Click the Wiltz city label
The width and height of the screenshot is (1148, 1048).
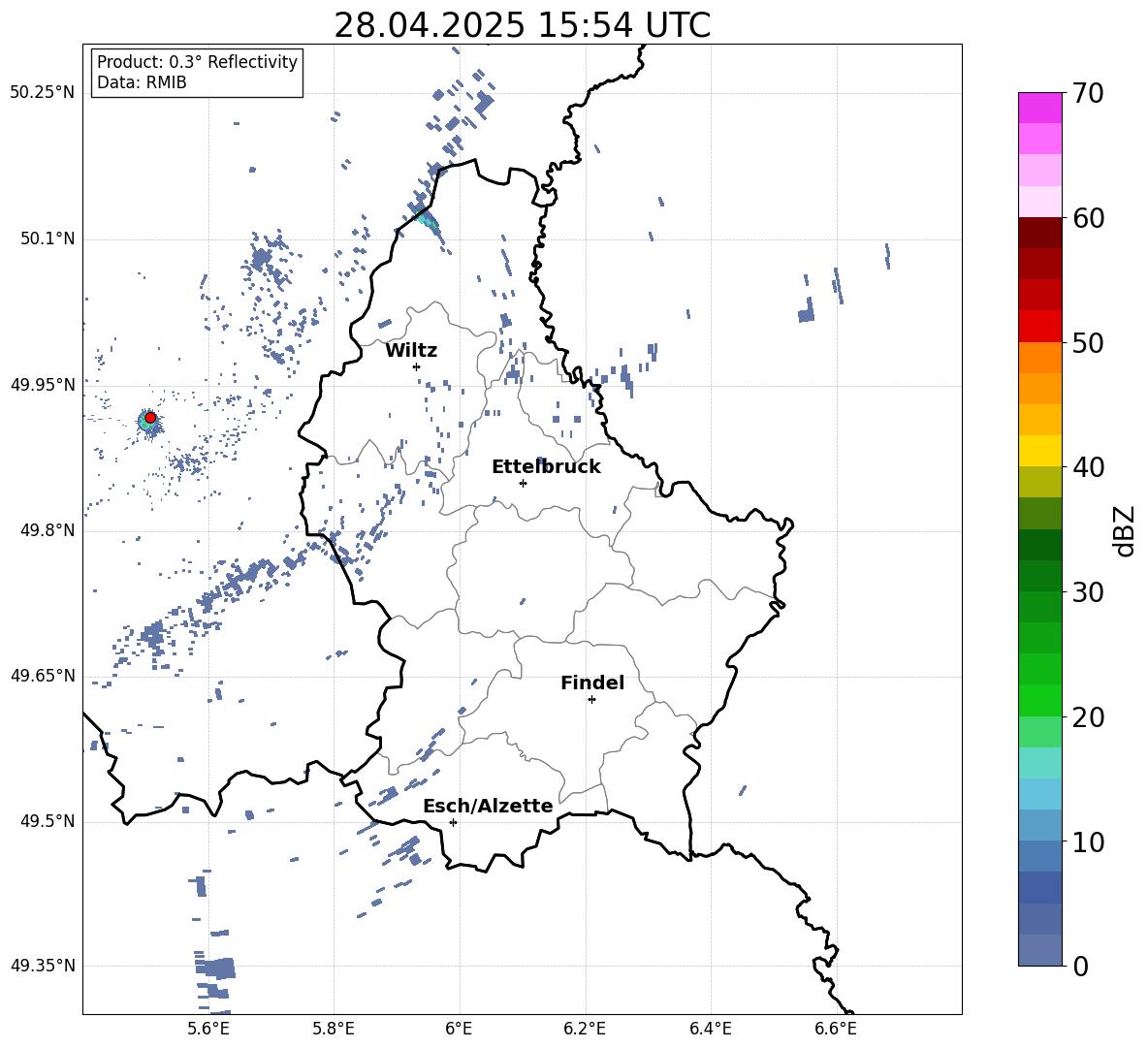[411, 351]
